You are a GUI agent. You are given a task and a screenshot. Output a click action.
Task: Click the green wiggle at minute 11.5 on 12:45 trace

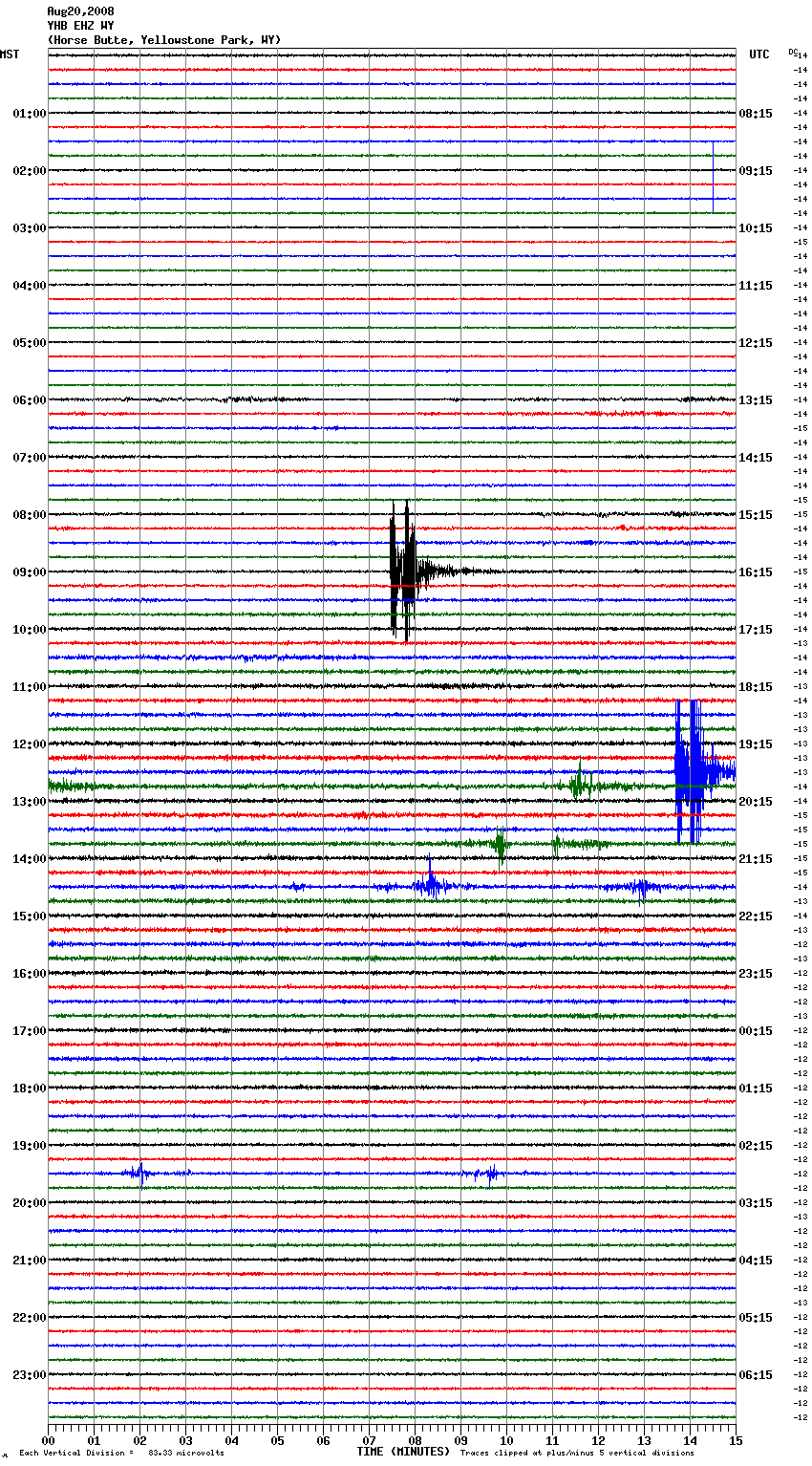[x=579, y=785]
